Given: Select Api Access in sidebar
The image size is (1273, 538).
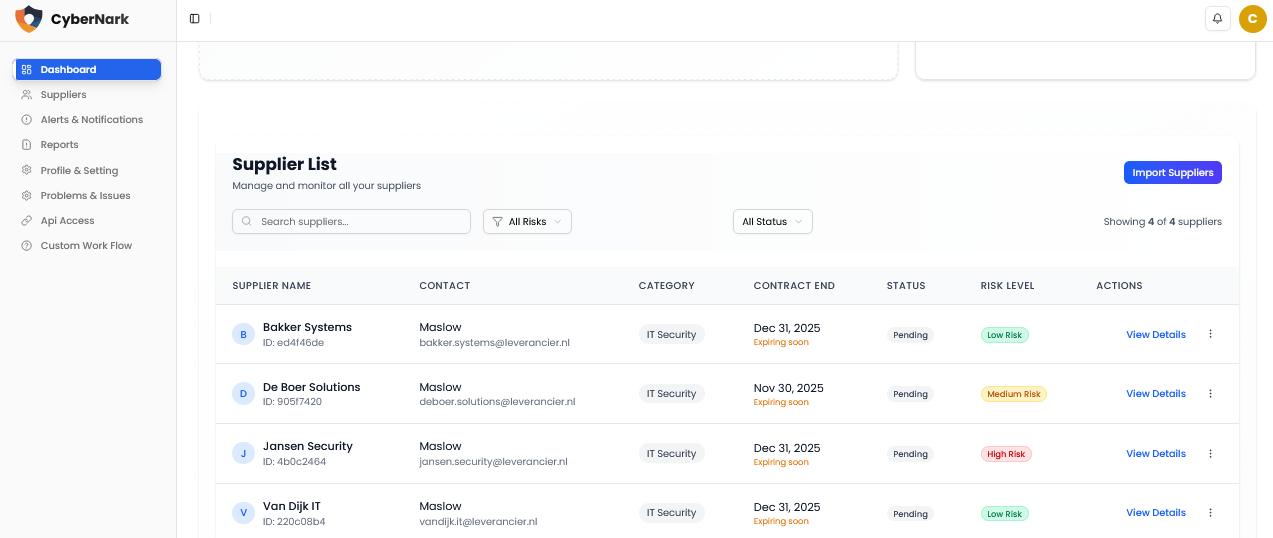Looking at the screenshot, I should click(67, 221).
